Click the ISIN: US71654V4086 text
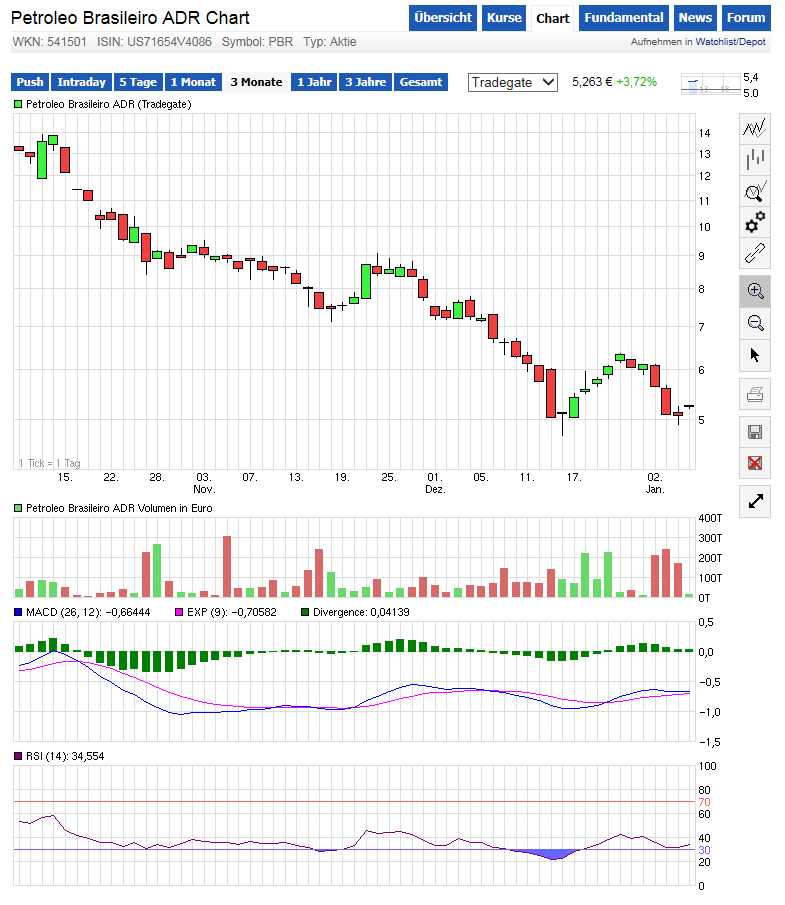 [x=154, y=42]
